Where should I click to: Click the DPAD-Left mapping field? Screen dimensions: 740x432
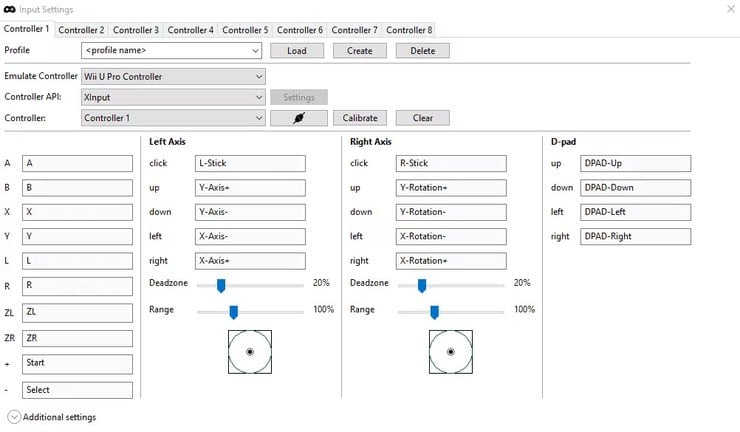[x=636, y=212]
